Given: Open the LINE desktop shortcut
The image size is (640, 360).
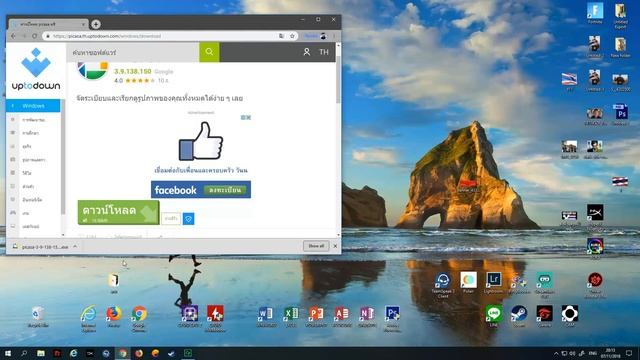Looking at the screenshot, I should [x=494, y=317].
